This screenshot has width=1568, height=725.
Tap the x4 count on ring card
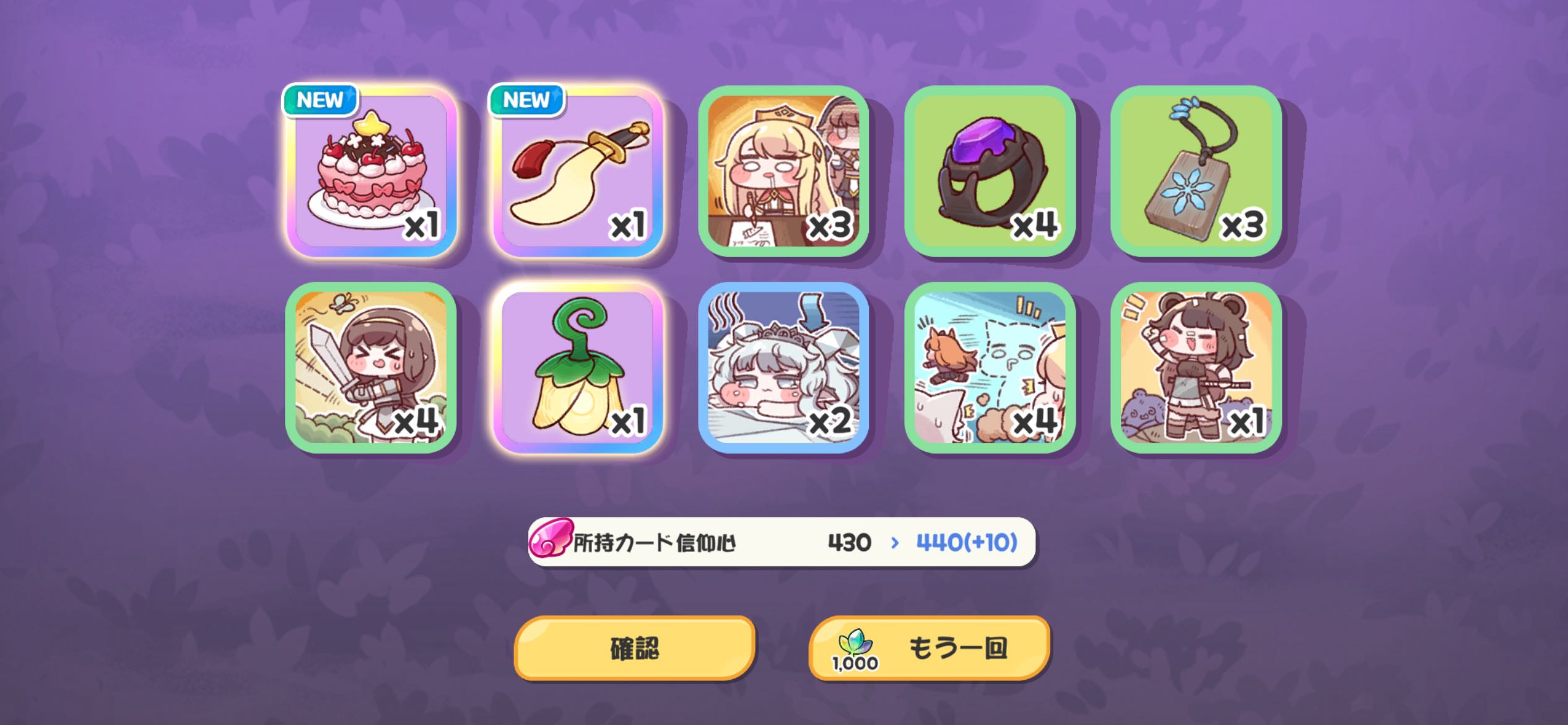pyautogui.click(x=1035, y=224)
